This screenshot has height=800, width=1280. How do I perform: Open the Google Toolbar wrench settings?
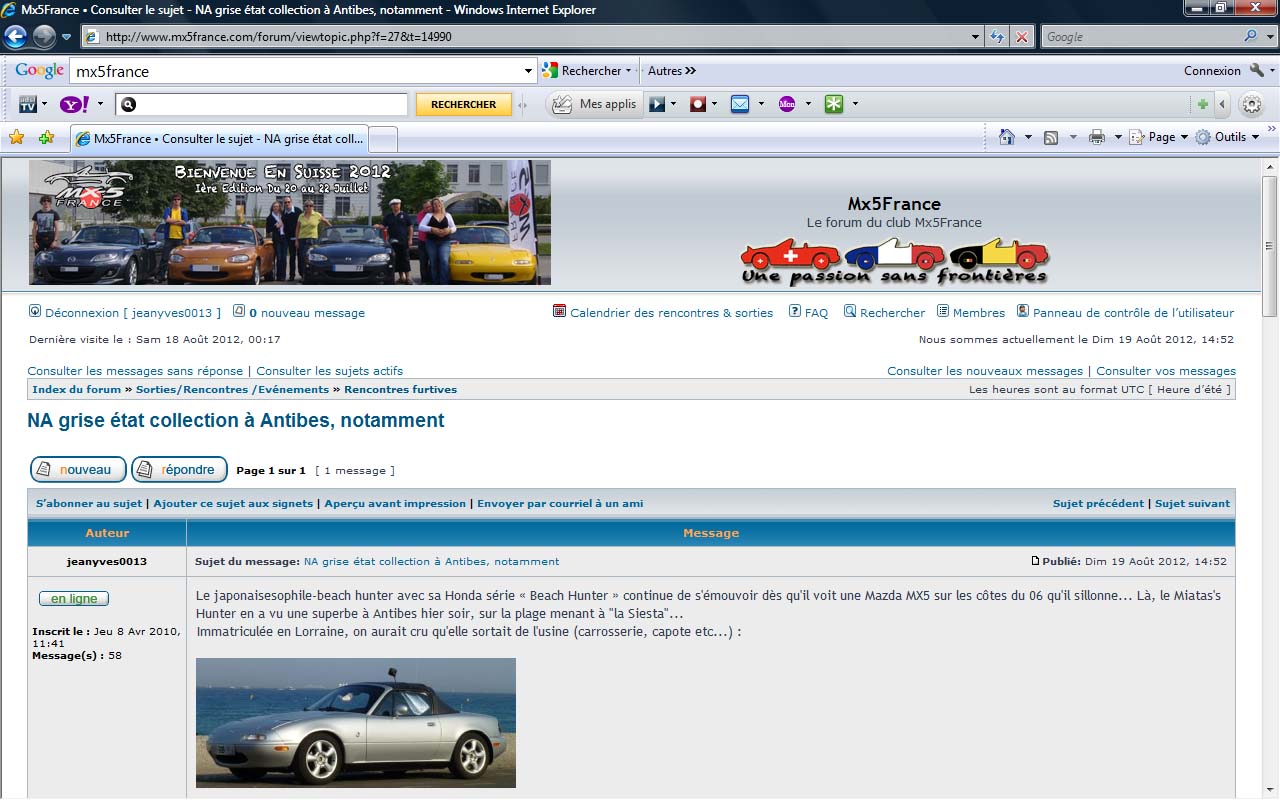pyautogui.click(x=1258, y=71)
